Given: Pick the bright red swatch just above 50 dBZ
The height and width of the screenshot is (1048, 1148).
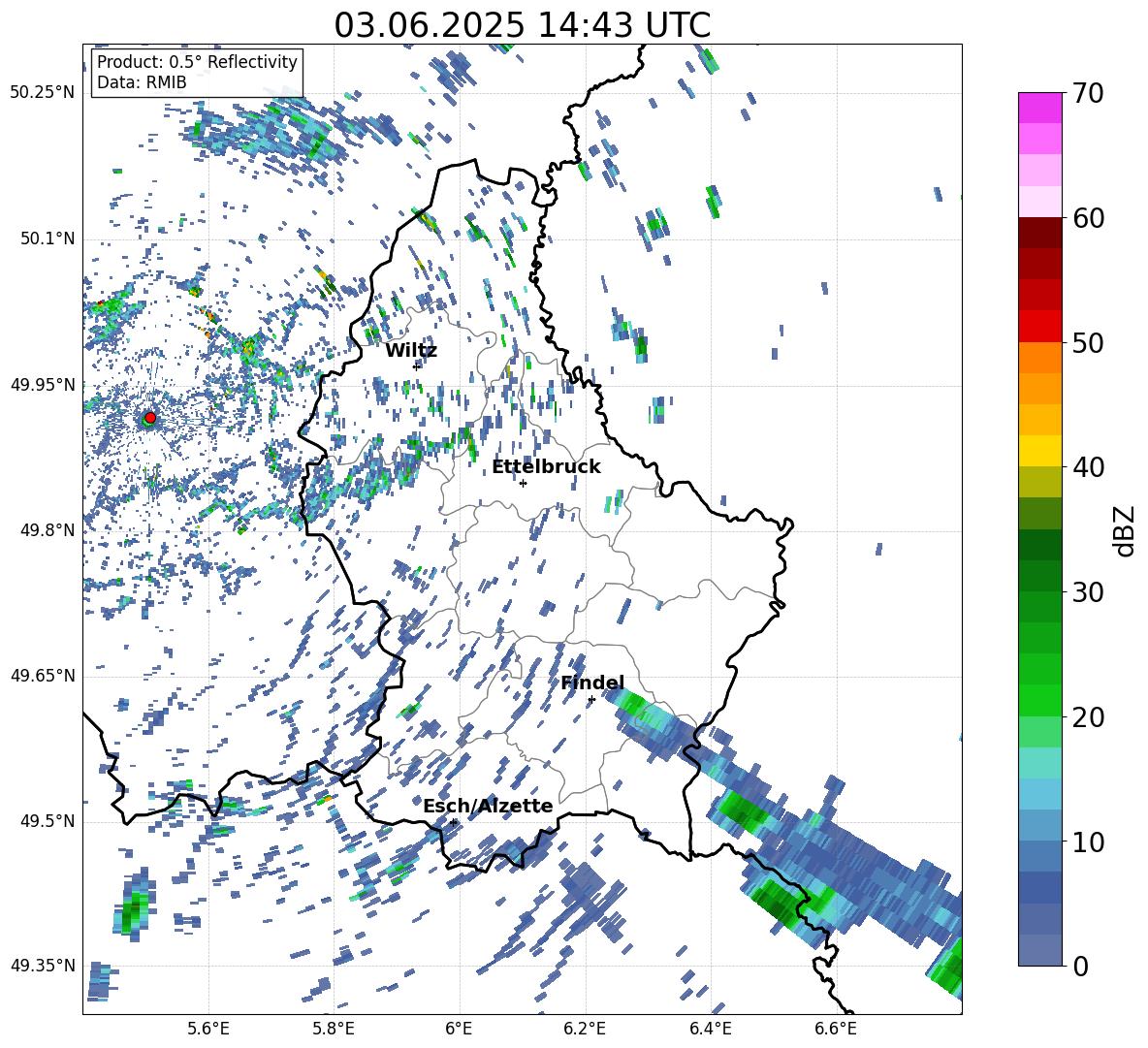Looking at the screenshot, I should (1039, 327).
